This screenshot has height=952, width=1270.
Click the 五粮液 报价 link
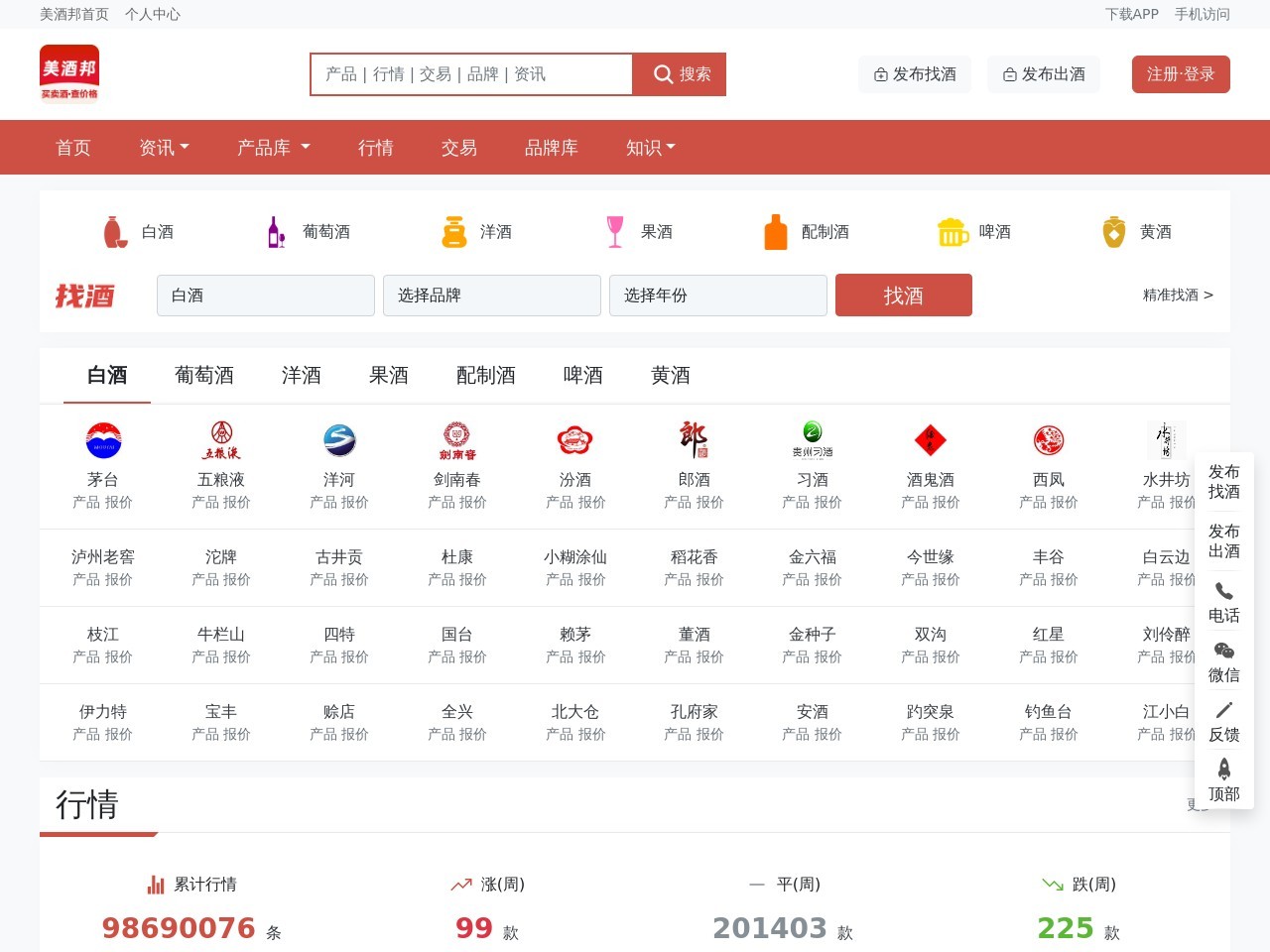click(x=238, y=503)
